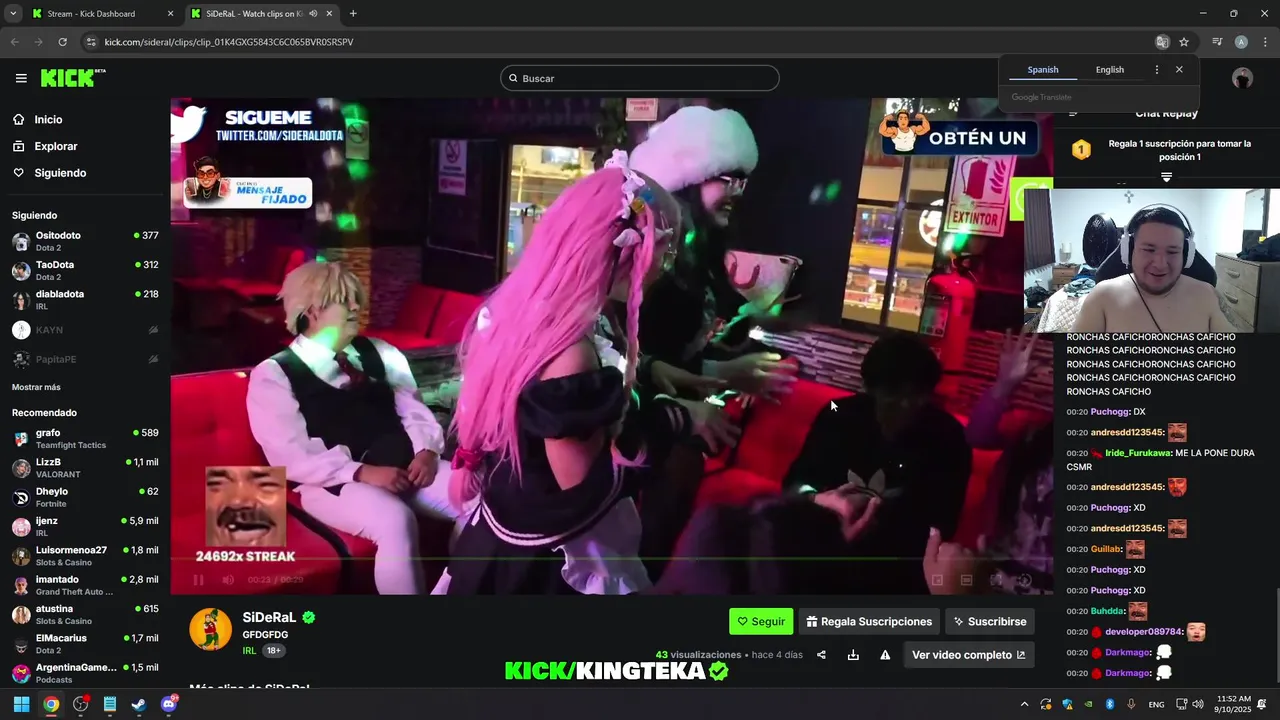Image resolution: width=1280 pixels, height=720 pixels.
Task: Open recommended channel ijenz
Action: click(85, 526)
